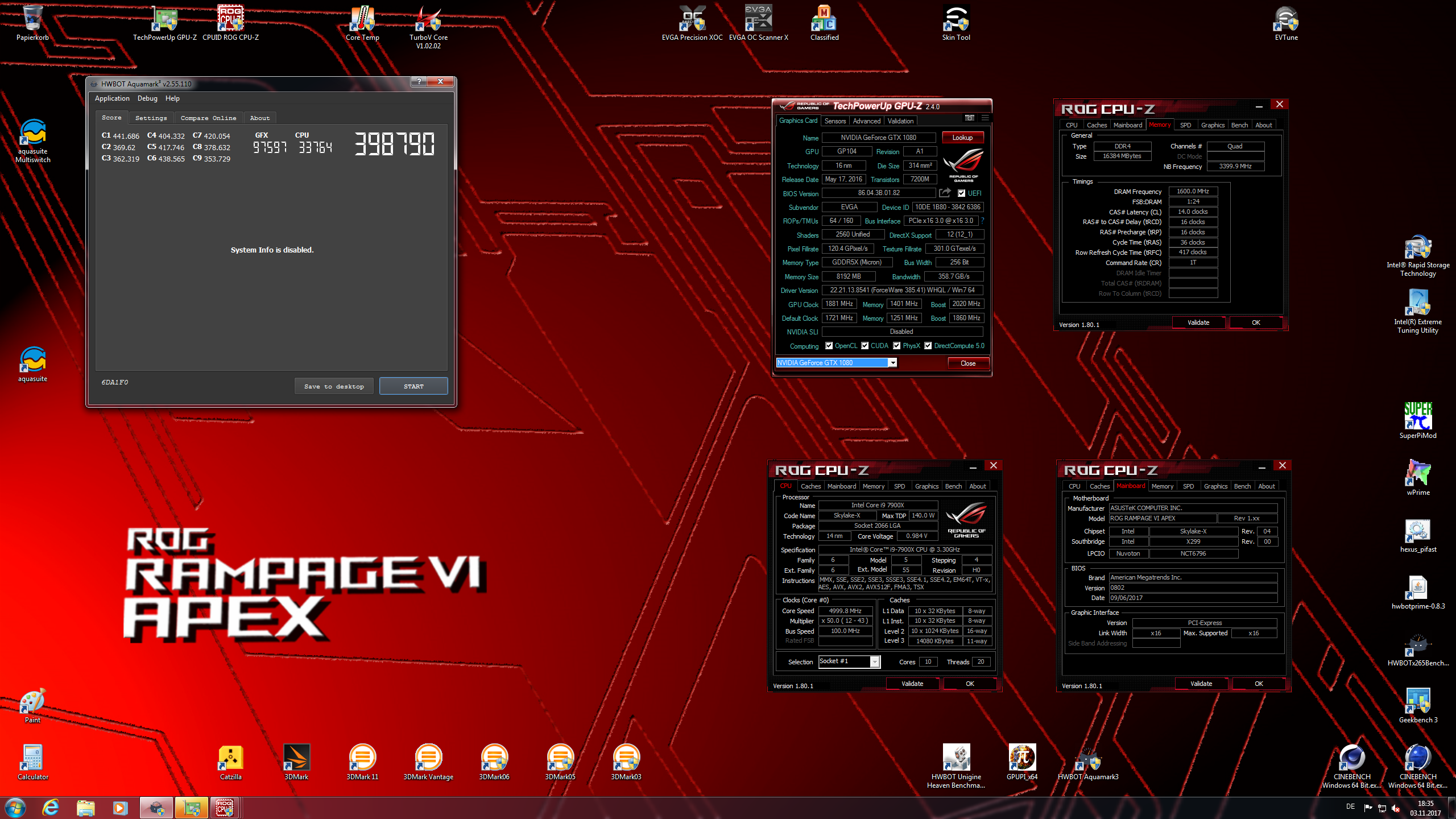Launch Core Temp desktop icon

pyautogui.click(x=362, y=23)
